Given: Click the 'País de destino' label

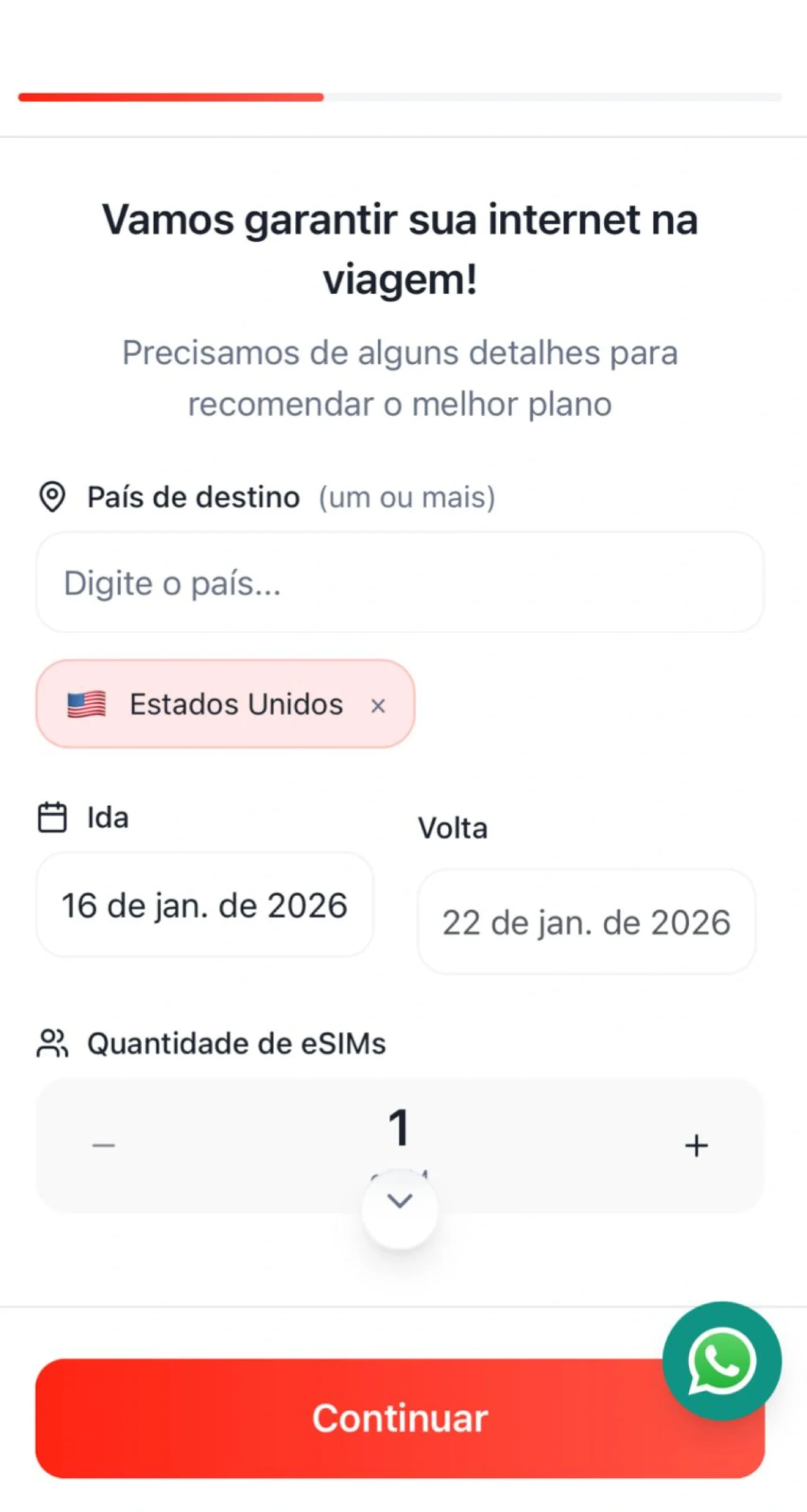Looking at the screenshot, I should [193, 497].
